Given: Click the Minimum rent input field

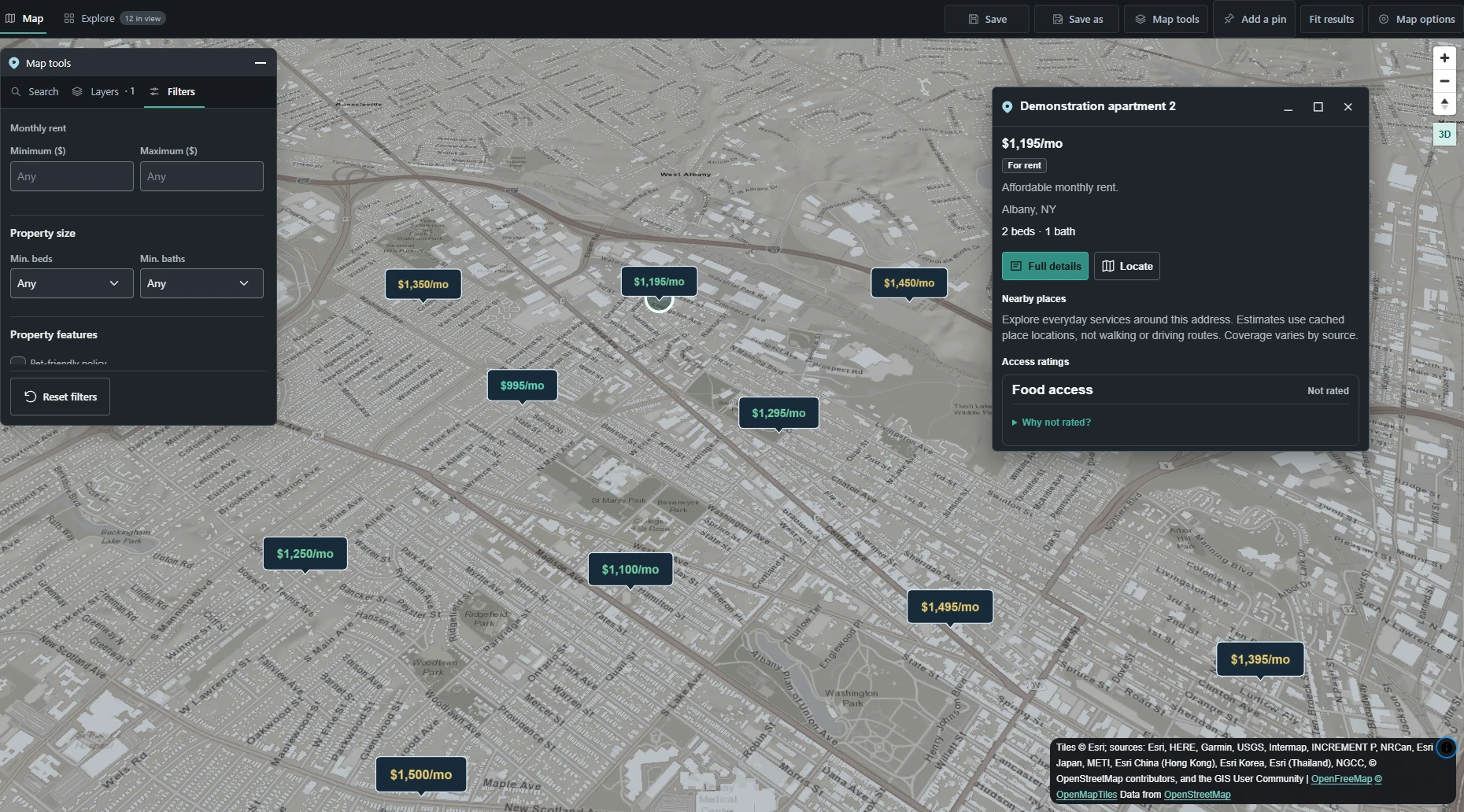Looking at the screenshot, I should [72, 176].
